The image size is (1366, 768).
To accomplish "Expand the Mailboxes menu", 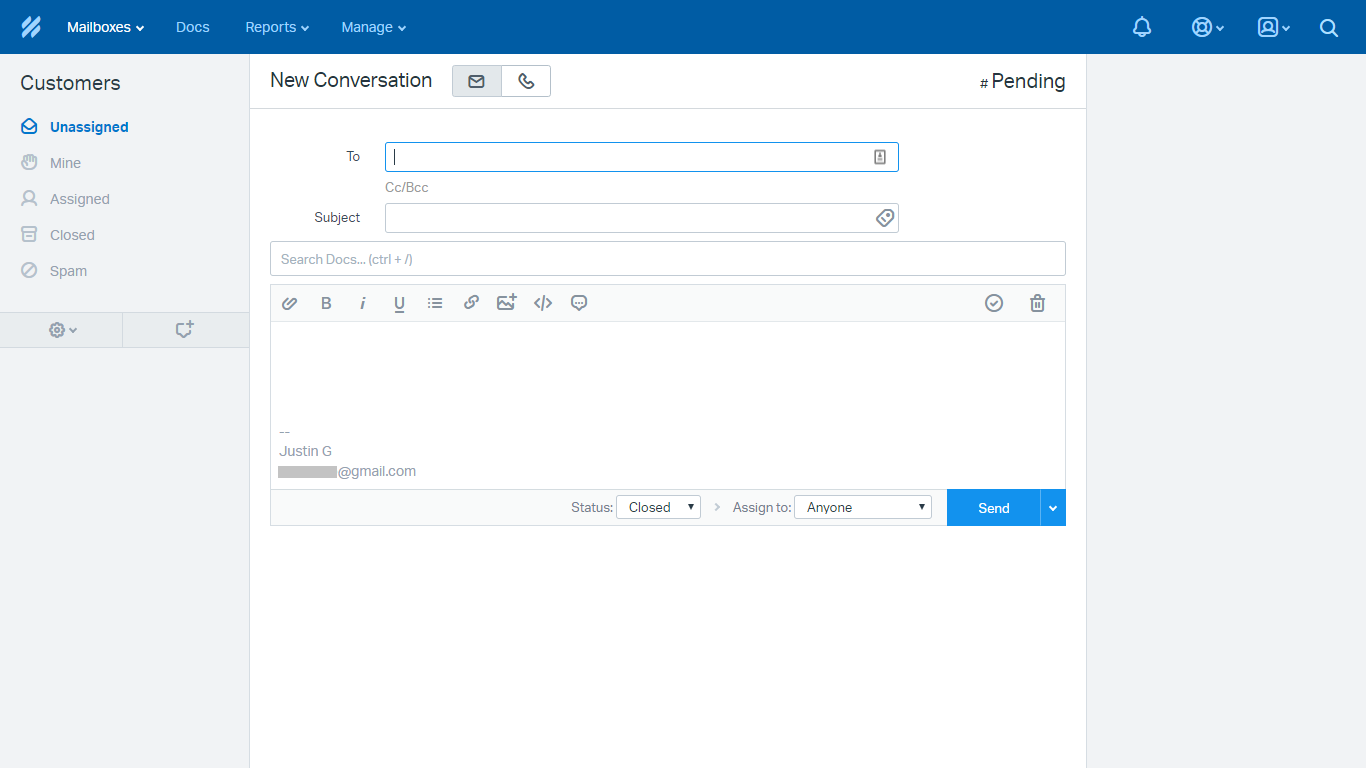I will [x=105, y=27].
